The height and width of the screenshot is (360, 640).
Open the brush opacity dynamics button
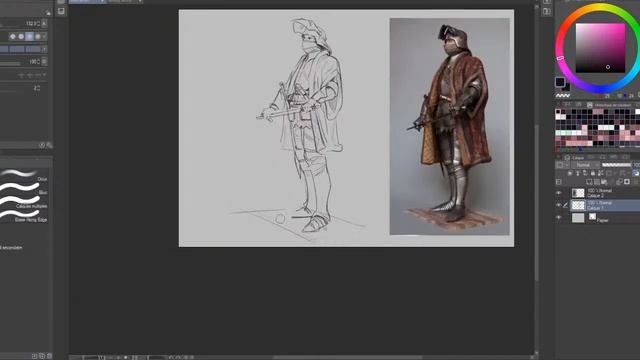coord(44,62)
